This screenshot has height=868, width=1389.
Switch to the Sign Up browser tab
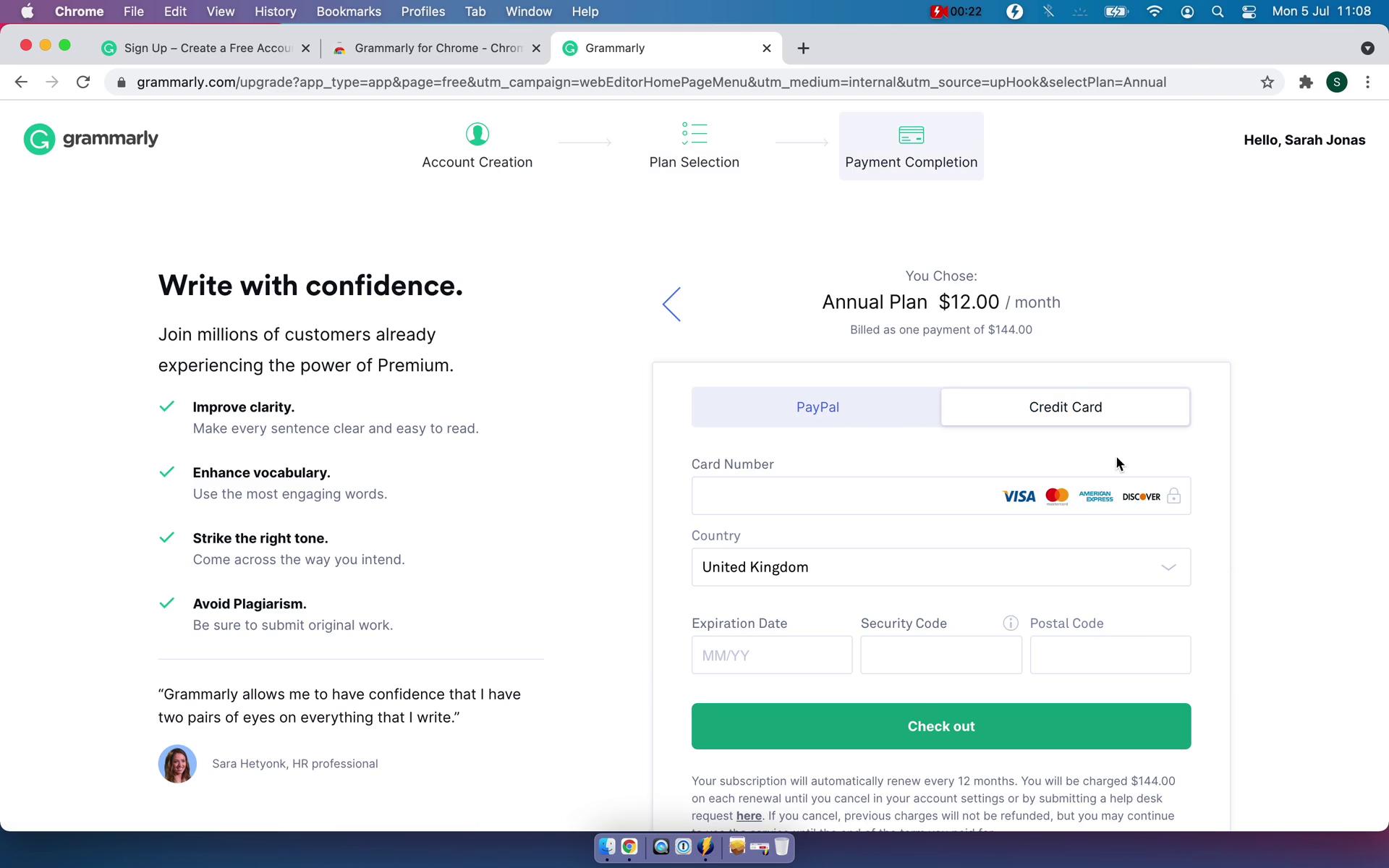(x=206, y=48)
